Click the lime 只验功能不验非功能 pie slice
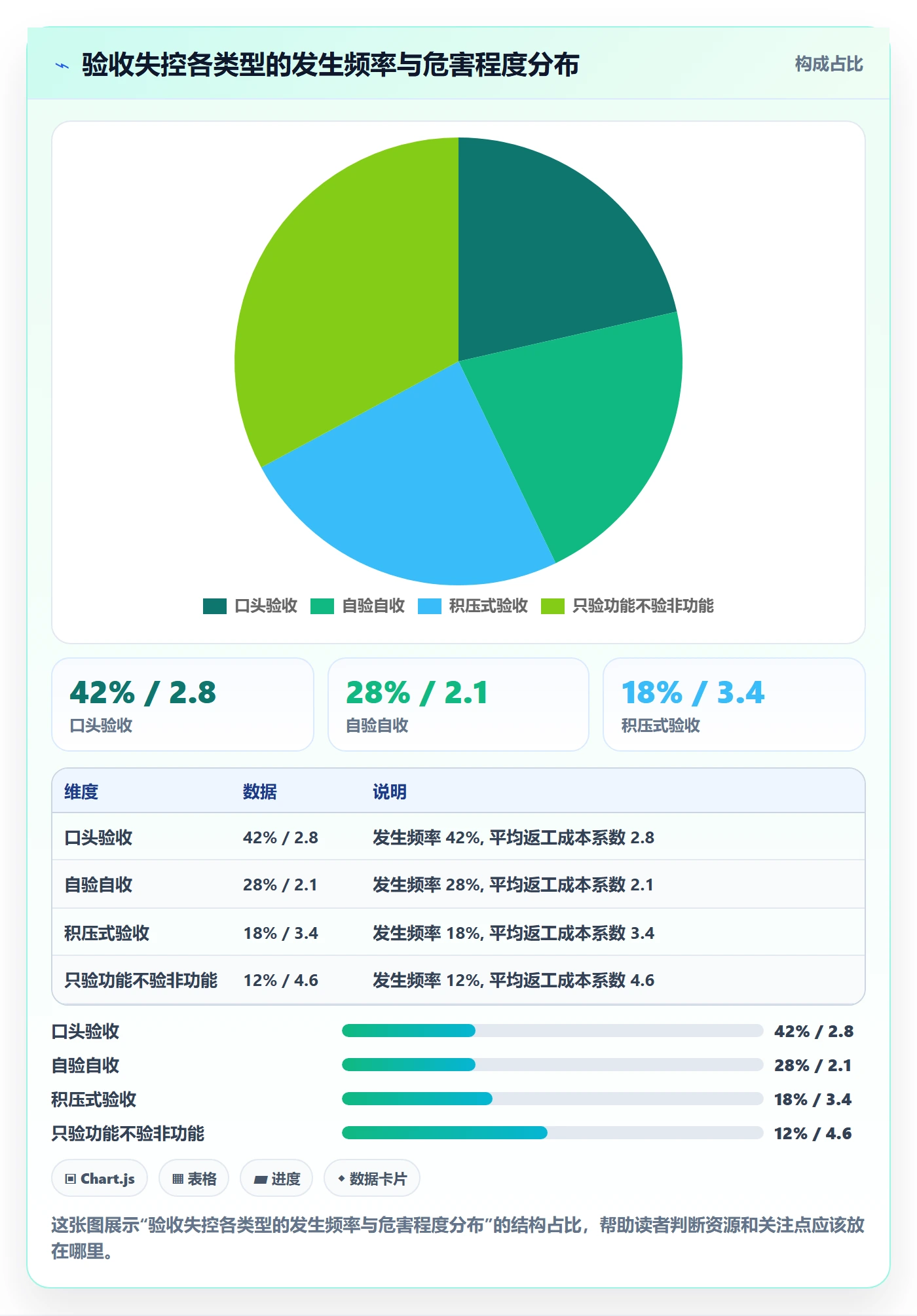Viewport: 917px width, 1316px height. [x=341, y=295]
